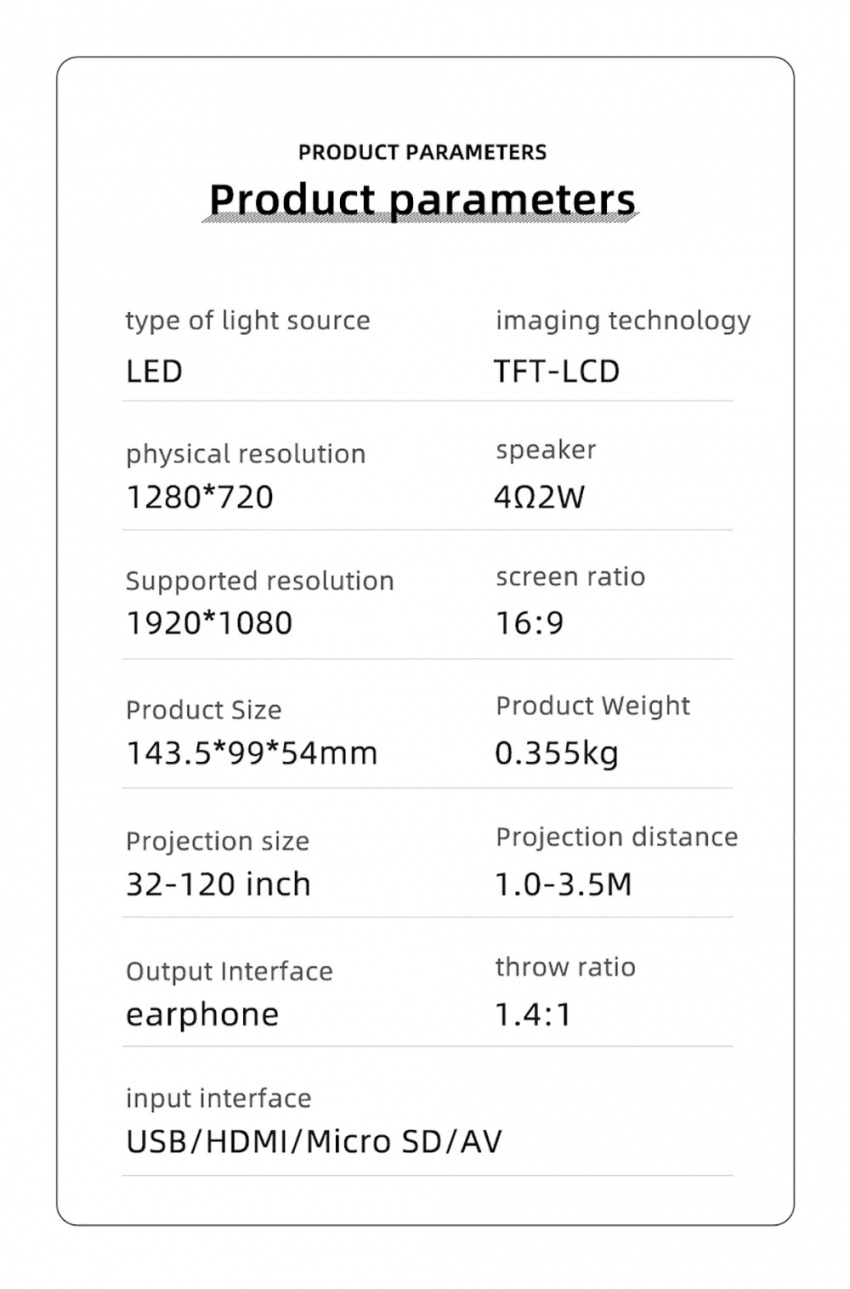Click the 'LED' value text

point(154,372)
